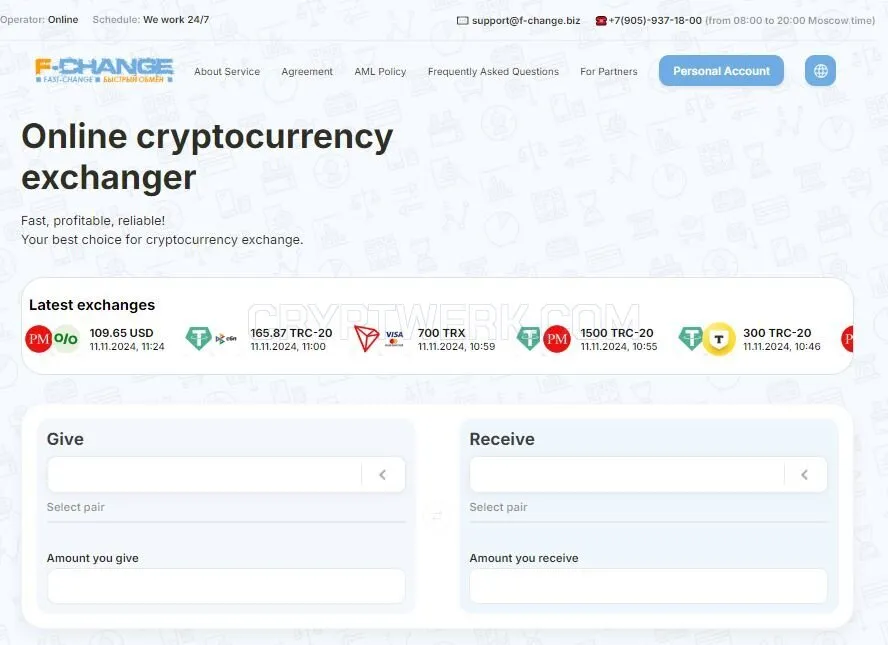
Task: Click the 109.65 USD exchange entry
Action: click(x=95, y=339)
